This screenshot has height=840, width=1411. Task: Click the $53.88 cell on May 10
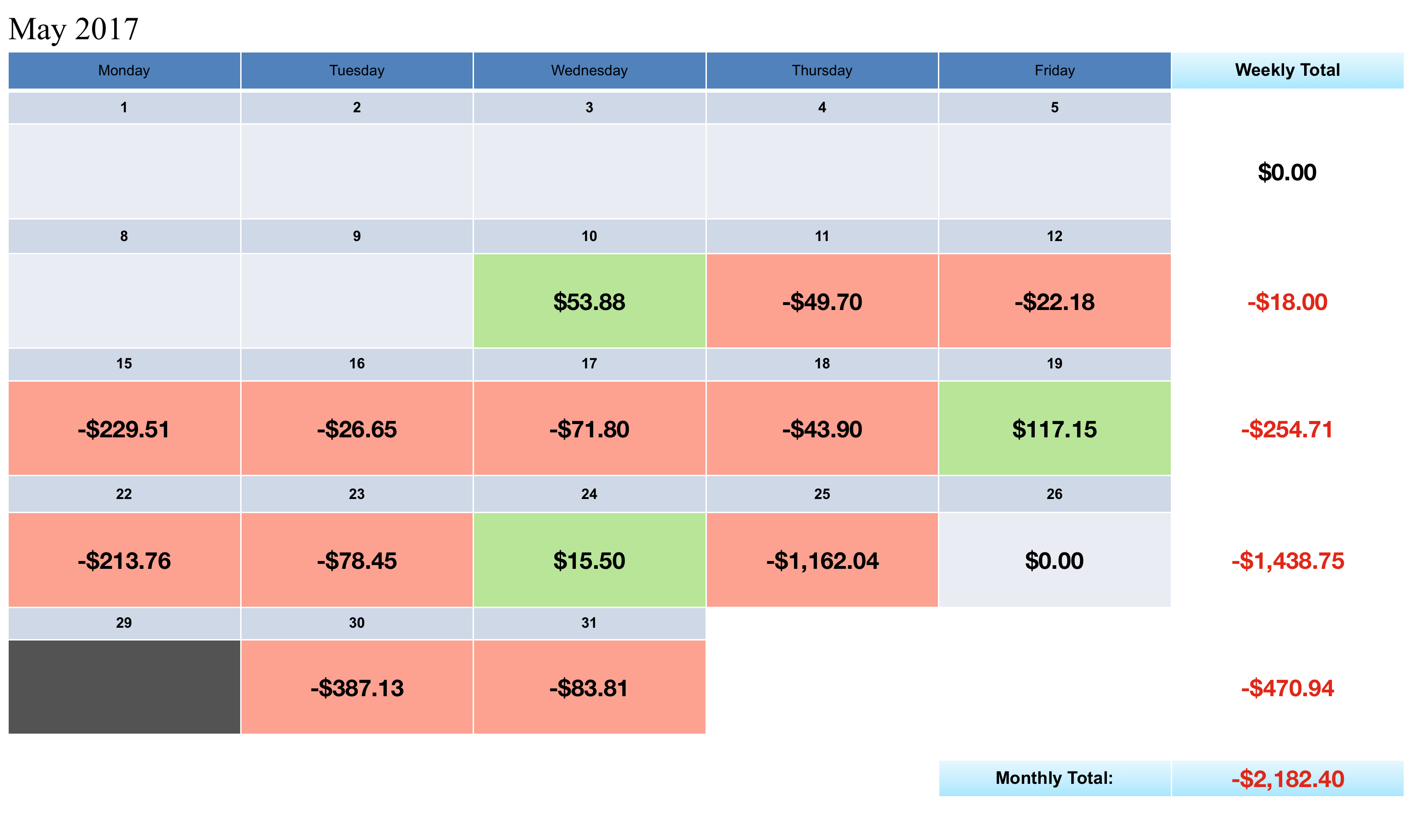click(590, 302)
